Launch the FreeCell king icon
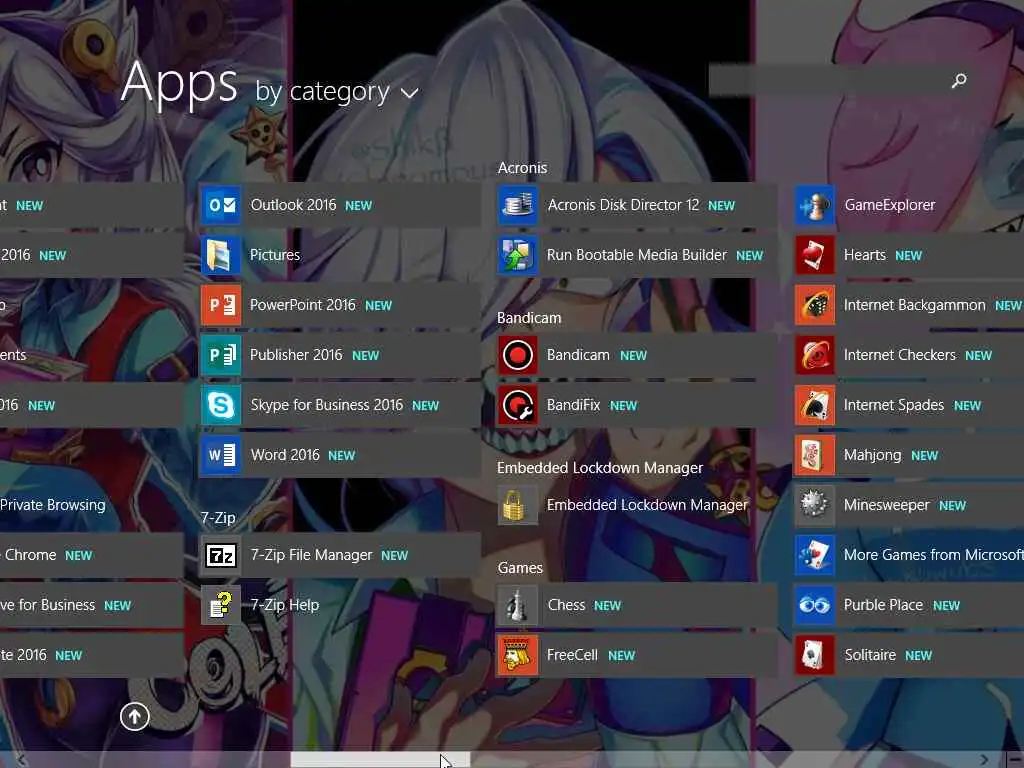The height and width of the screenshot is (768, 1024). tap(518, 655)
